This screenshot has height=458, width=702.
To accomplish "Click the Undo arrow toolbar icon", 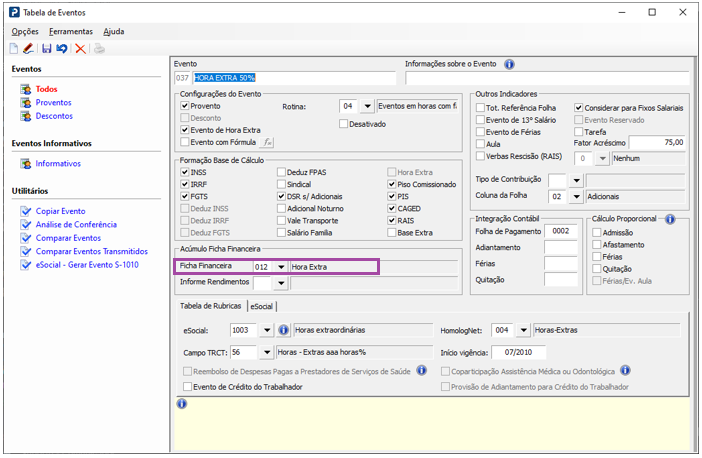I will (62, 48).
